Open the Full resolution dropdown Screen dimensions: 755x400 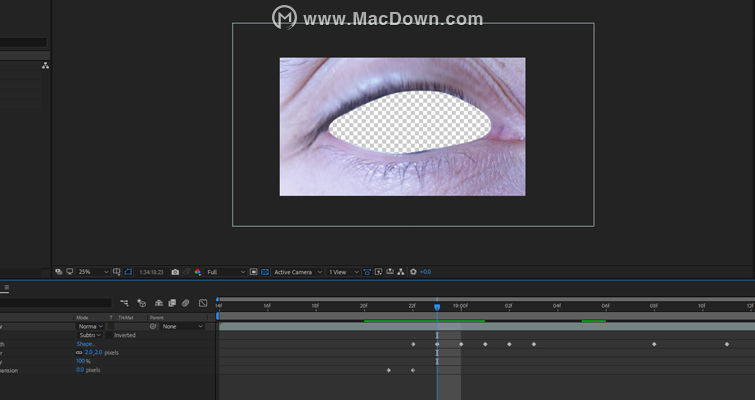pyautogui.click(x=226, y=272)
